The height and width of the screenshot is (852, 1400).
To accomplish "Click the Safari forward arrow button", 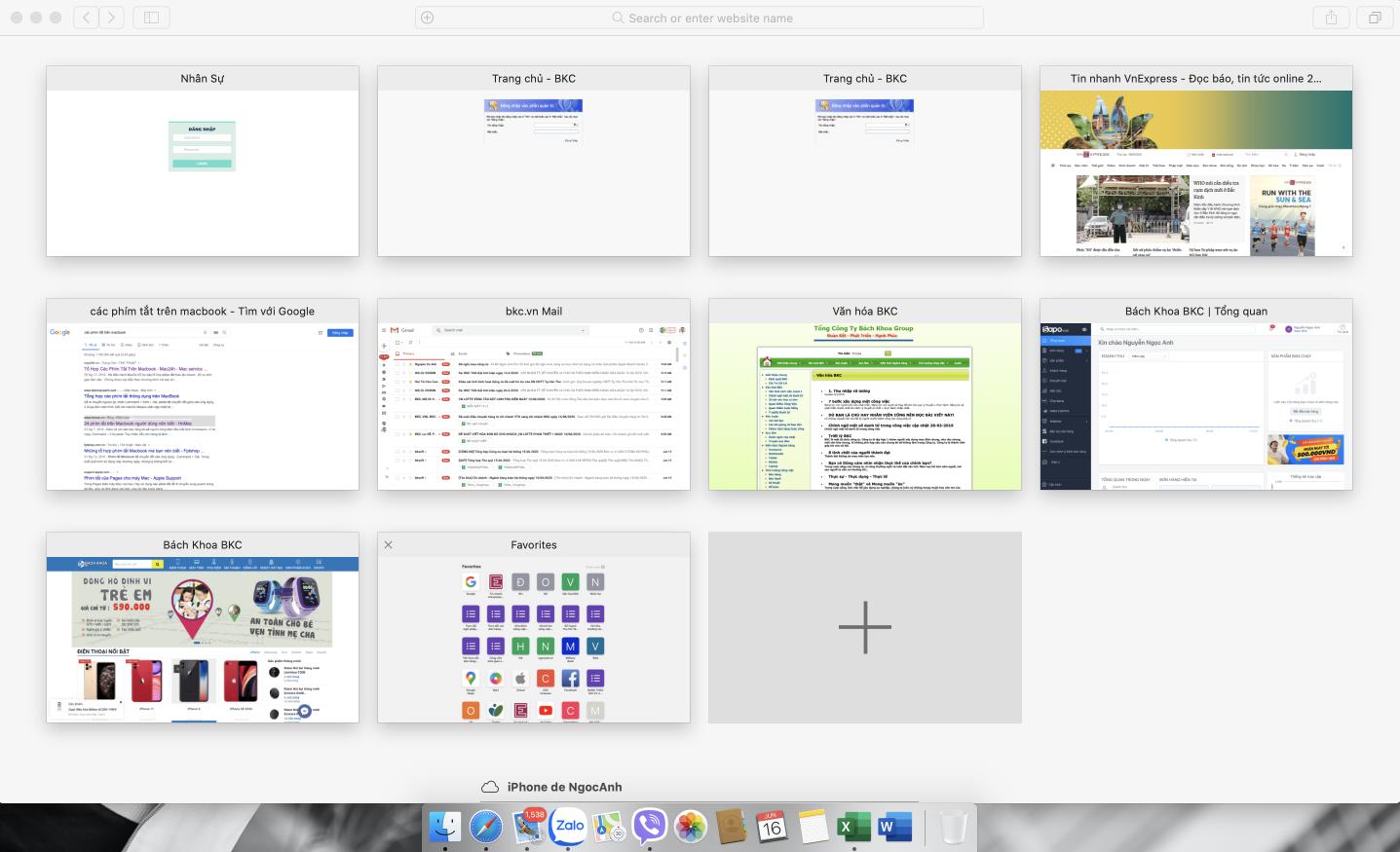I will pyautogui.click(x=111, y=18).
